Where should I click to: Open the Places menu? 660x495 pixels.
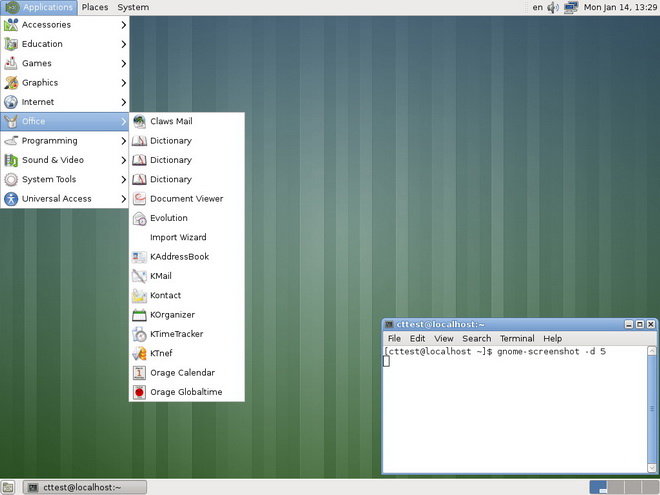(95, 7)
